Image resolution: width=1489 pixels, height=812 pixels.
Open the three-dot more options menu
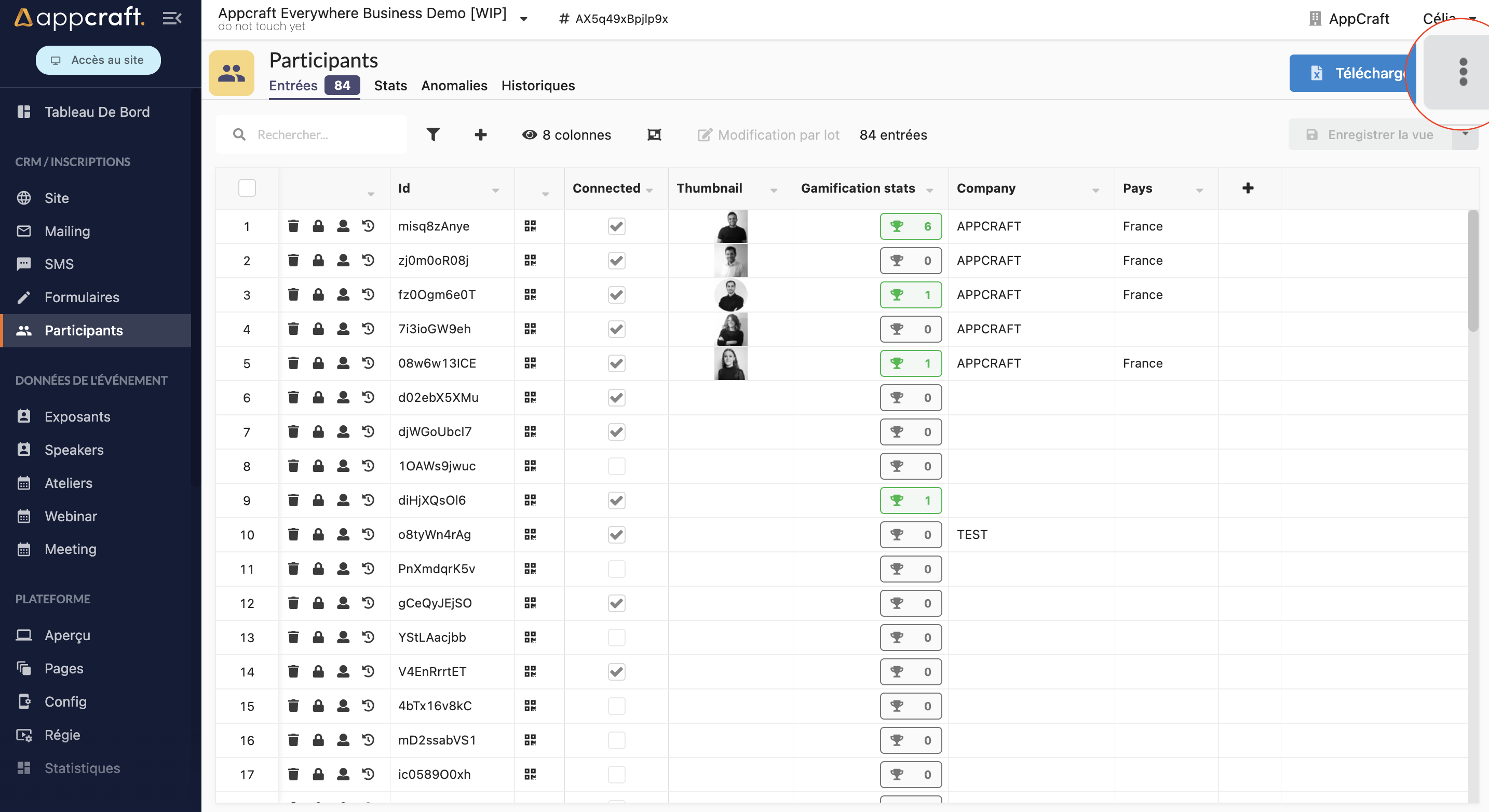[x=1463, y=72]
